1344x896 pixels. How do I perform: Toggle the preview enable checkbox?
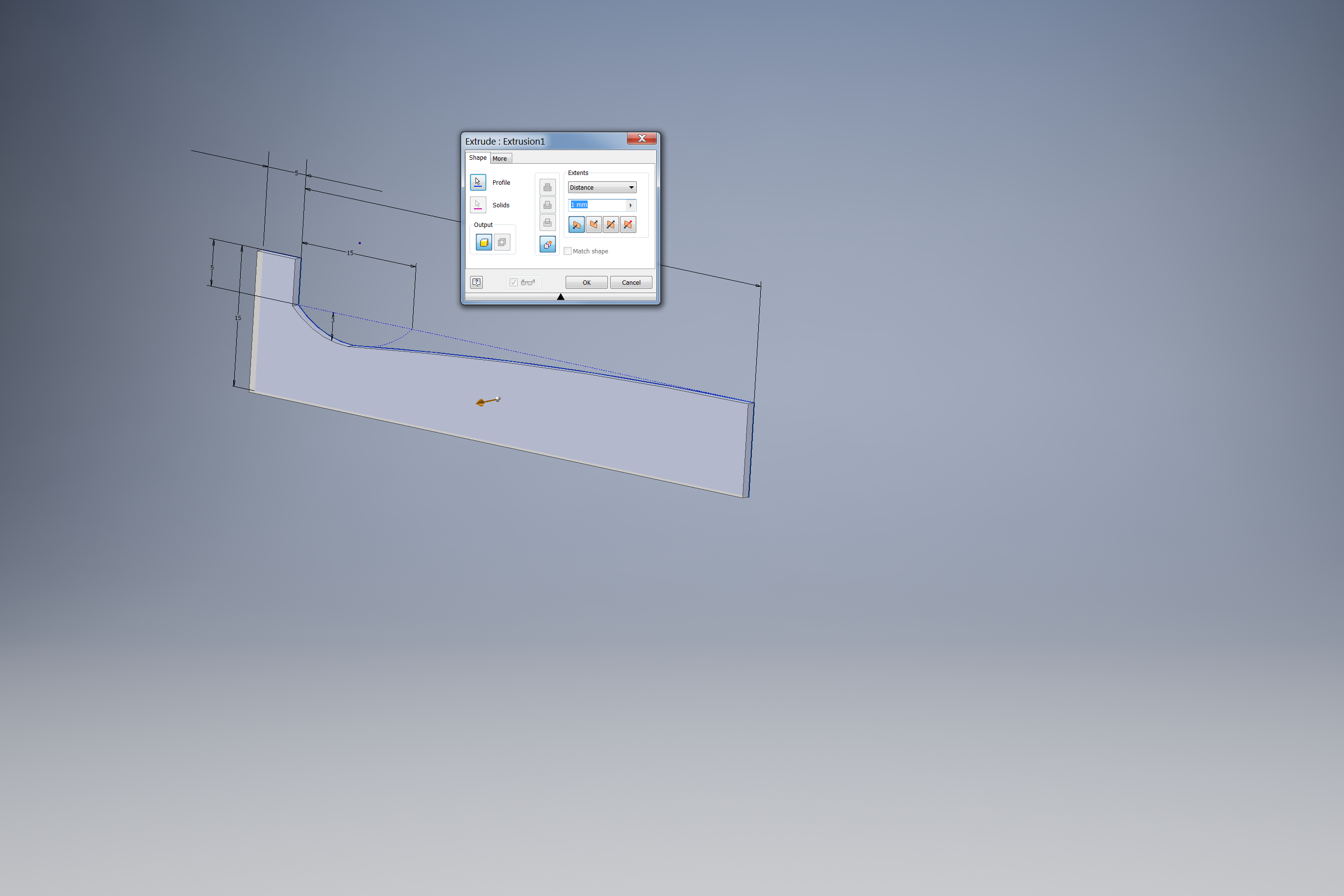click(x=513, y=282)
